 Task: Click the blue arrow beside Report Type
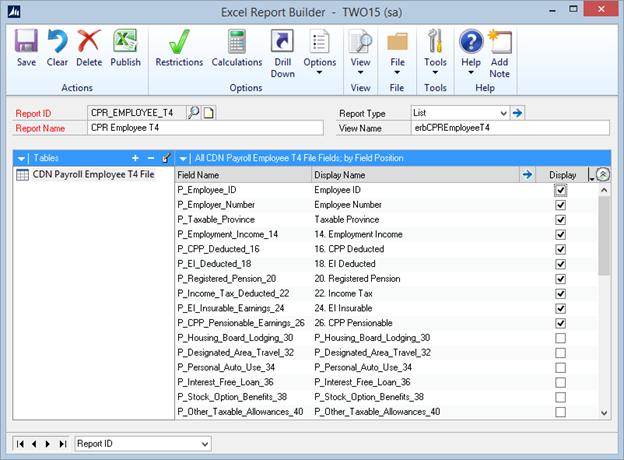click(x=517, y=113)
